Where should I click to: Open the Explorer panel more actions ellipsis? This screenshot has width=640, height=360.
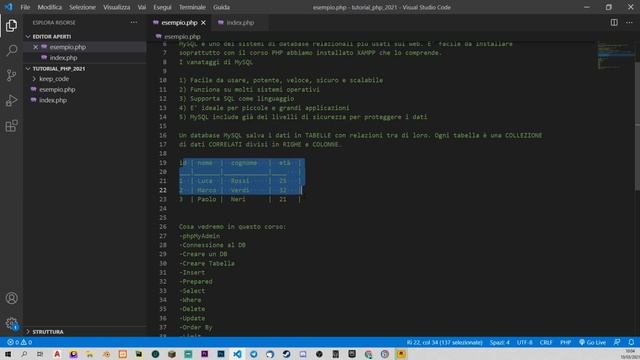[x=134, y=22]
